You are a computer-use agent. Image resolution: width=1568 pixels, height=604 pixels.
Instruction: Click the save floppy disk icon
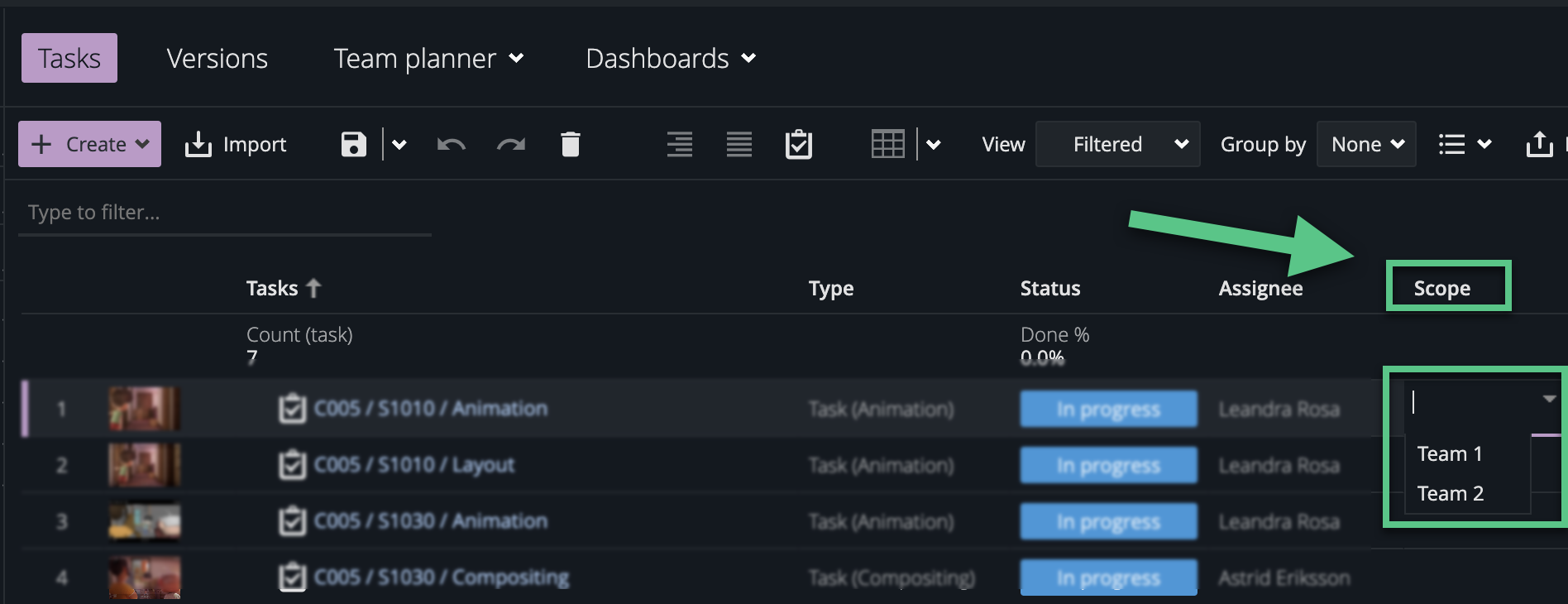tap(354, 144)
